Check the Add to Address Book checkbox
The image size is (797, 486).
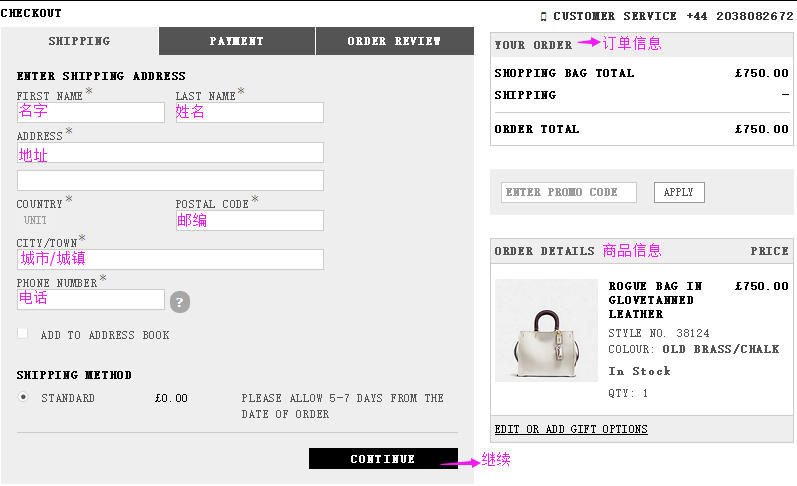22,333
